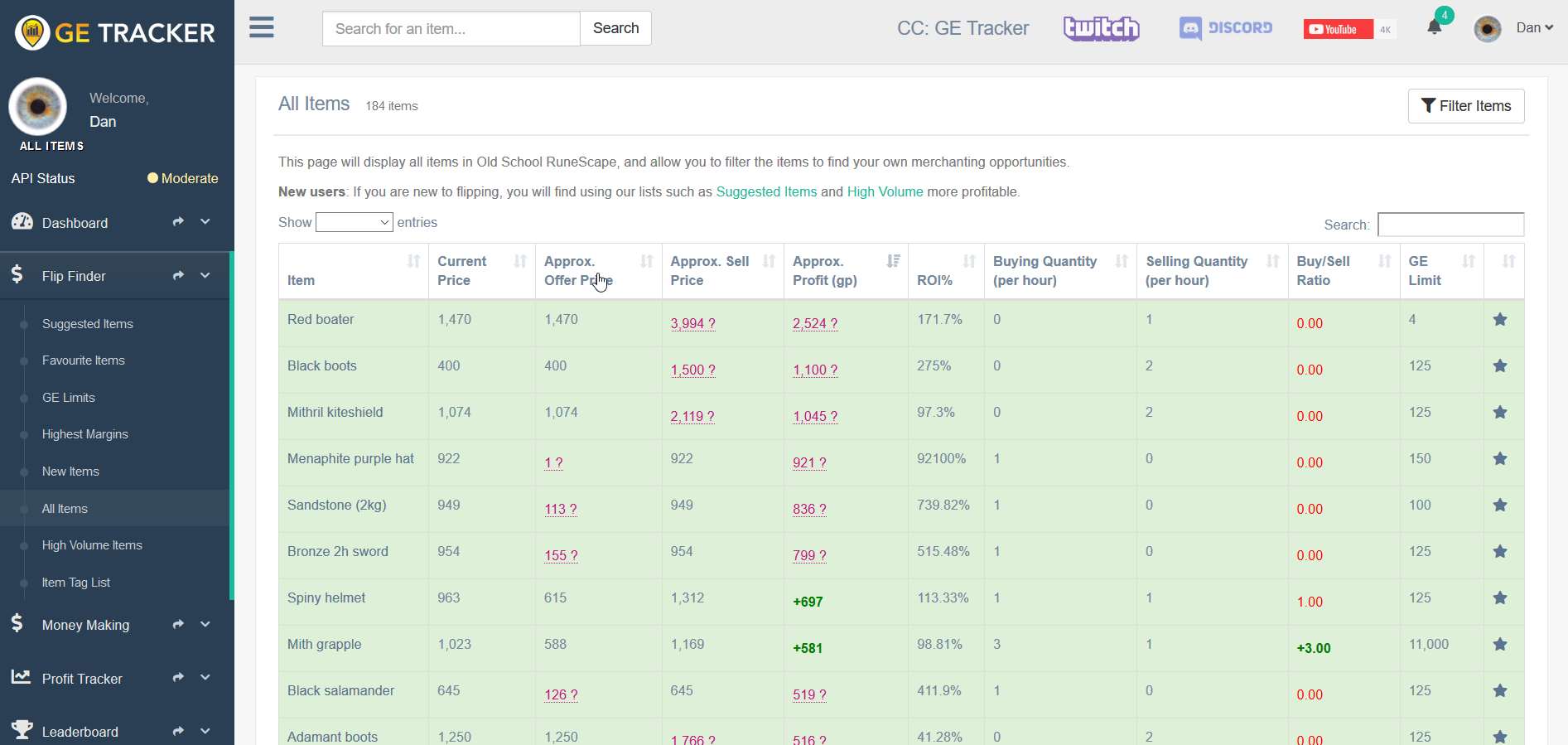Follow the High Volume link in description
Viewport: 1568px width, 745px height.
tap(885, 191)
